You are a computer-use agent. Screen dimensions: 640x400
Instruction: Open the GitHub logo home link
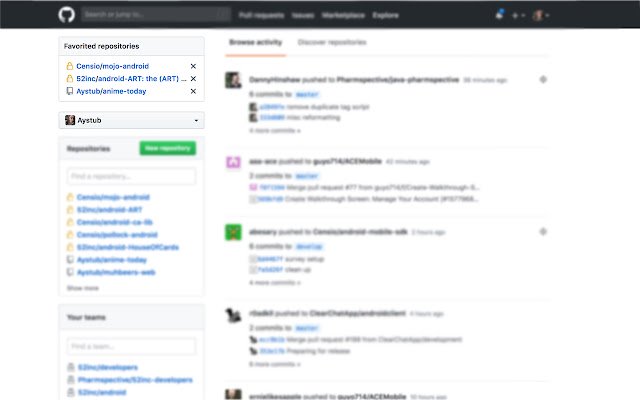coord(66,15)
